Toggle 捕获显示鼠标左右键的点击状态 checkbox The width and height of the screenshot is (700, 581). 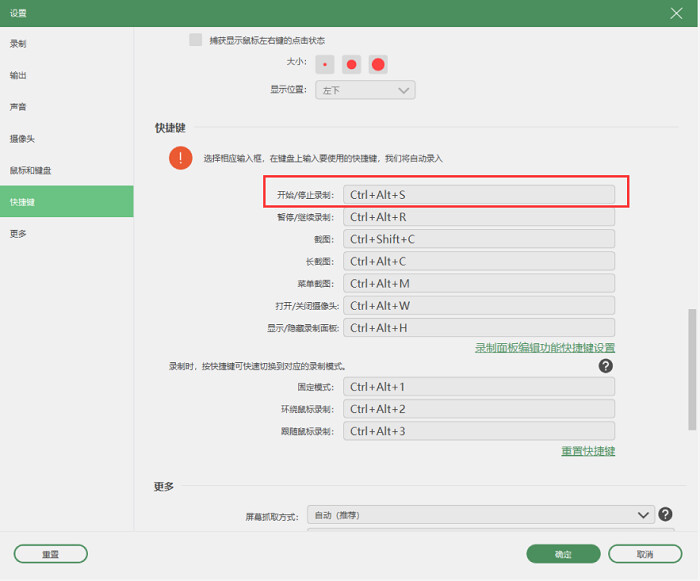point(195,40)
